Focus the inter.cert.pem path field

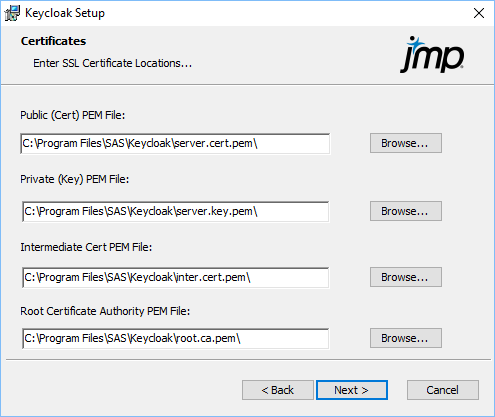pyautogui.click(x=176, y=277)
